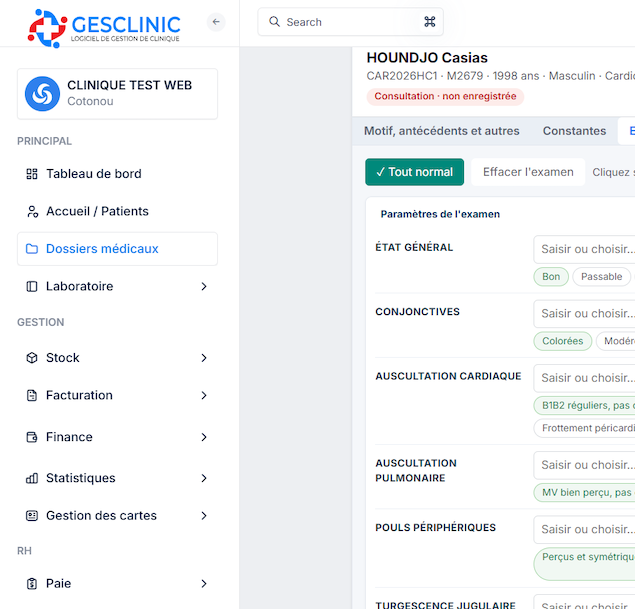This screenshot has height=609, width=635.
Task: Open Motif, antécédents et autres tab
Action: pos(441,131)
